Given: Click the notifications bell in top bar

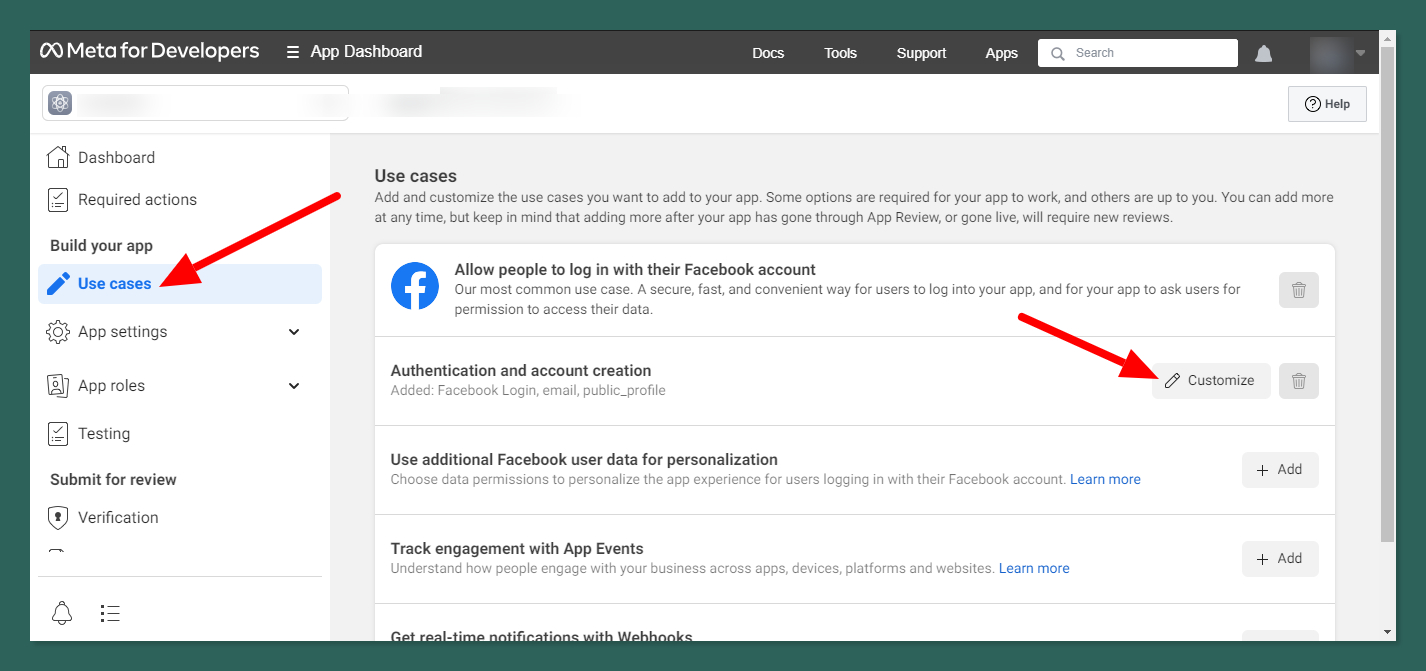Looking at the screenshot, I should click(1264, 54).
